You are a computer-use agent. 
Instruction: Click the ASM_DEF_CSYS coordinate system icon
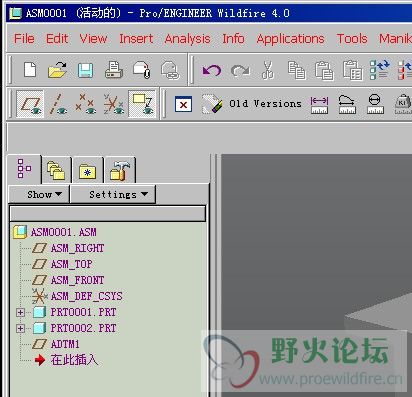(x=40, y=296)
